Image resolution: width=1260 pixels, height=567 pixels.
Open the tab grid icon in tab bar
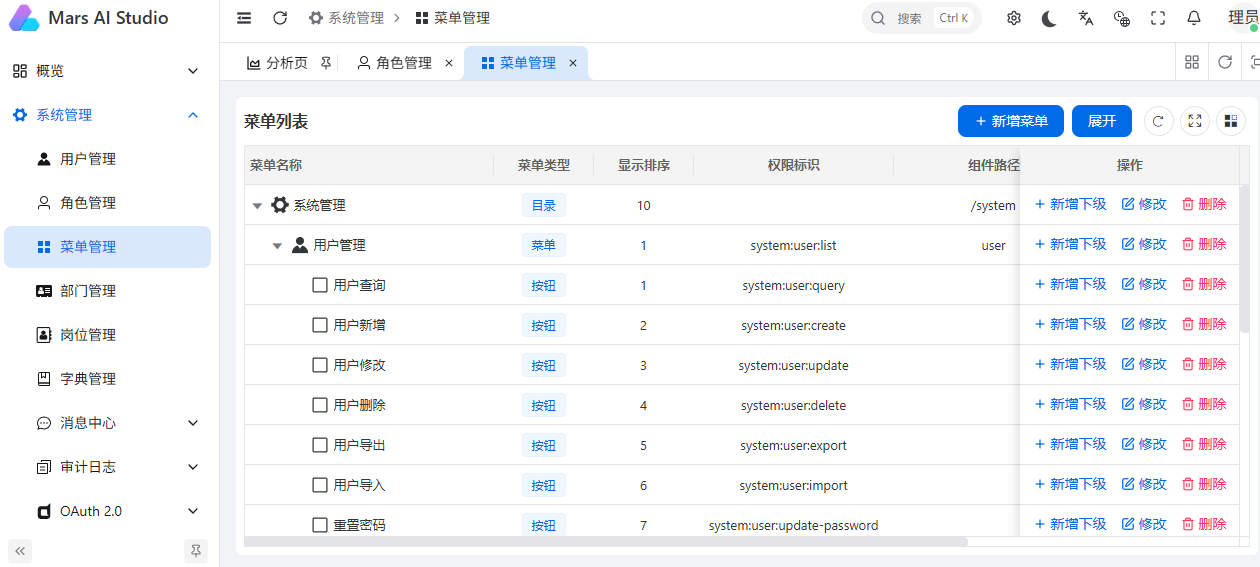pos(1192,62)
